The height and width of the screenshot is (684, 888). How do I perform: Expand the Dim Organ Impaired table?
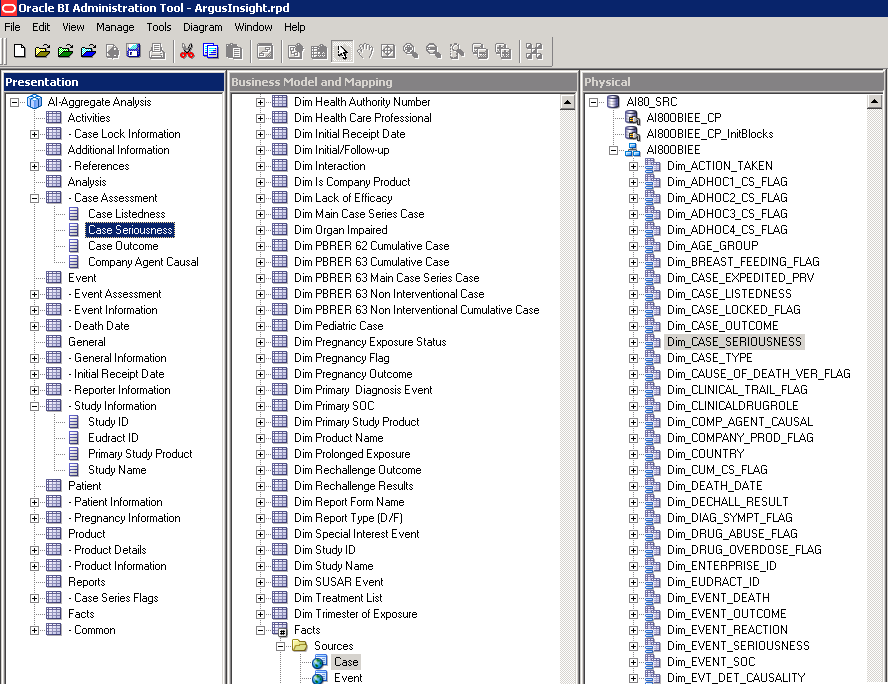(260, 230)
